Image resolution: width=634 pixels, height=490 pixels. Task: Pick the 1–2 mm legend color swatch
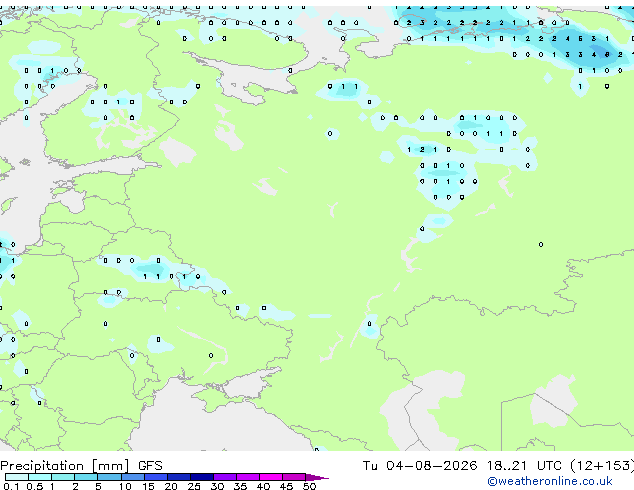tap(63, 477)
